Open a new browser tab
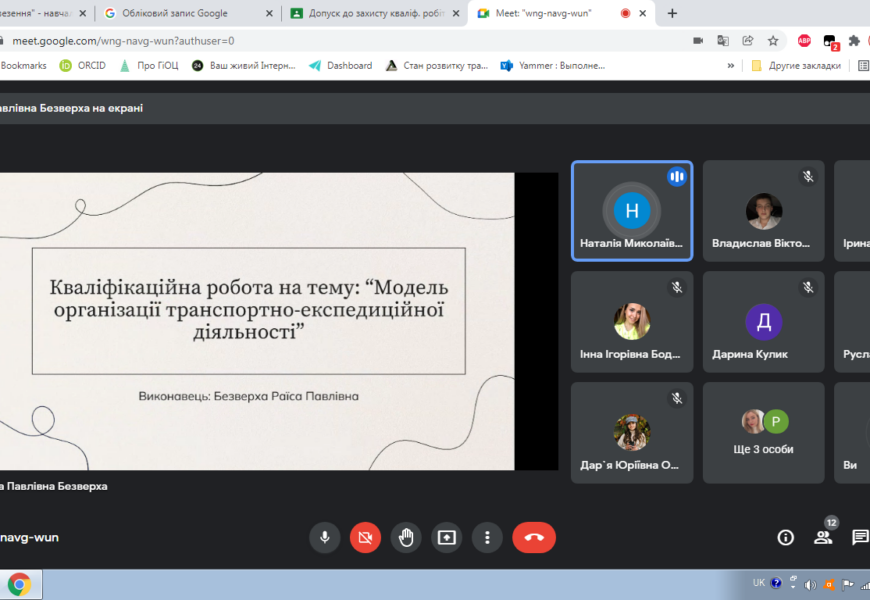Viewport: 870px width, 600px height. [x=672, y=14]
